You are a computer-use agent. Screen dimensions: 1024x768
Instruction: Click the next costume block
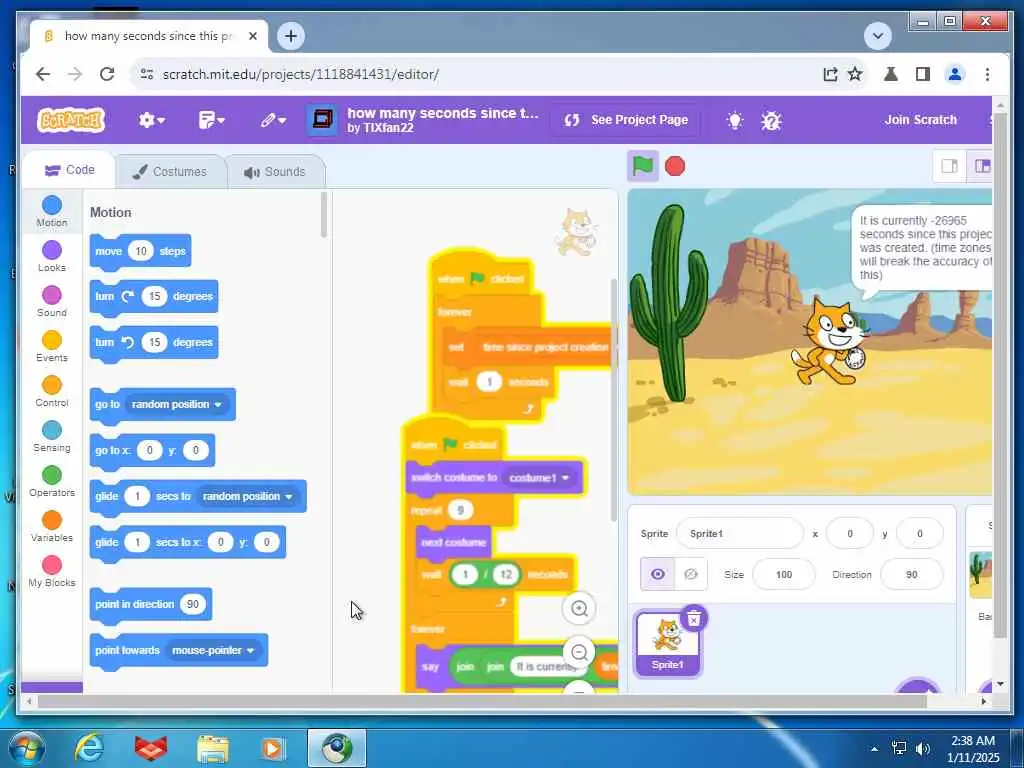(x=453, y=542)
